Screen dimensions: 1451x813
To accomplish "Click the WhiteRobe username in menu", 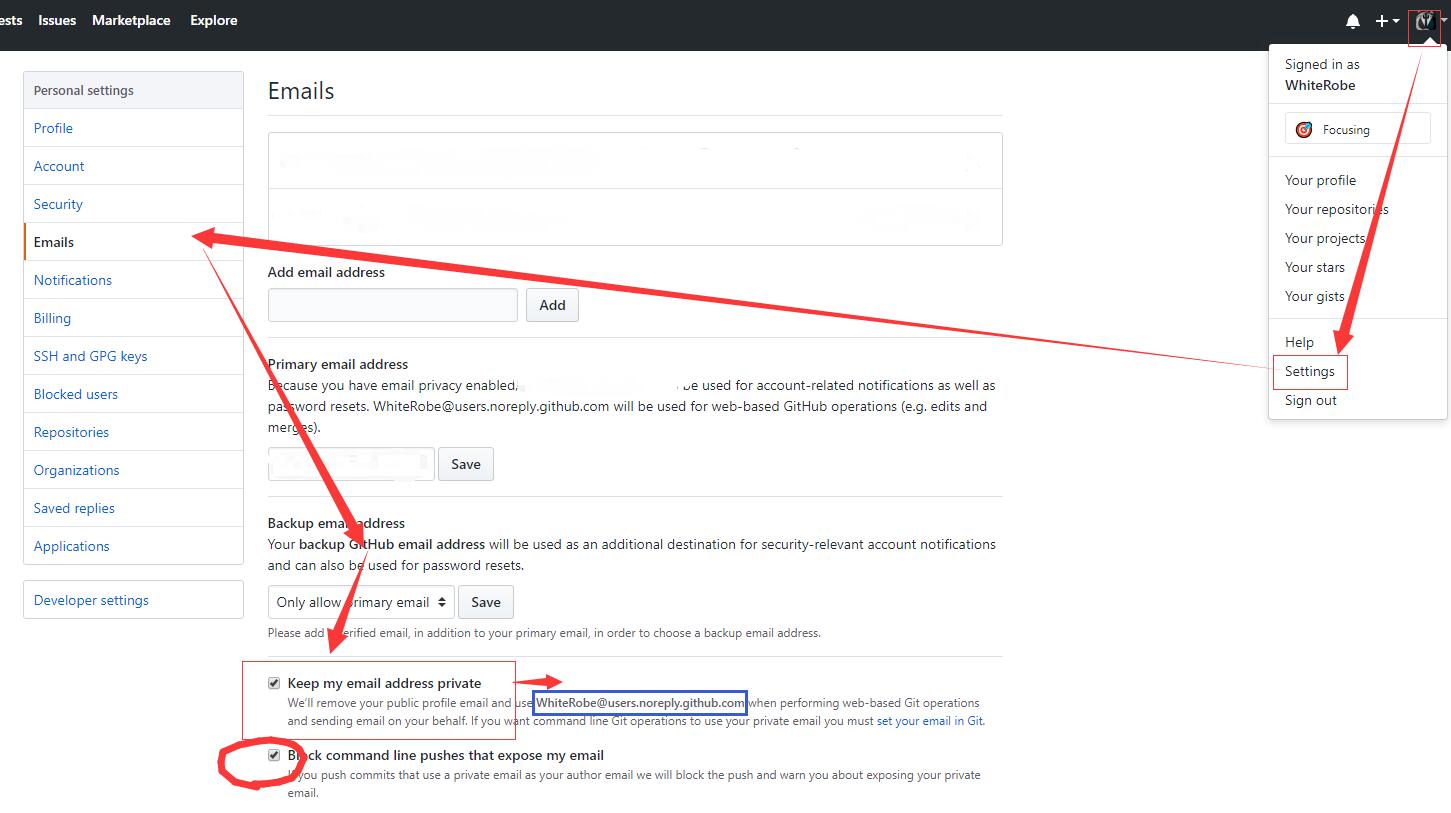I will [x=1320, y=85].
